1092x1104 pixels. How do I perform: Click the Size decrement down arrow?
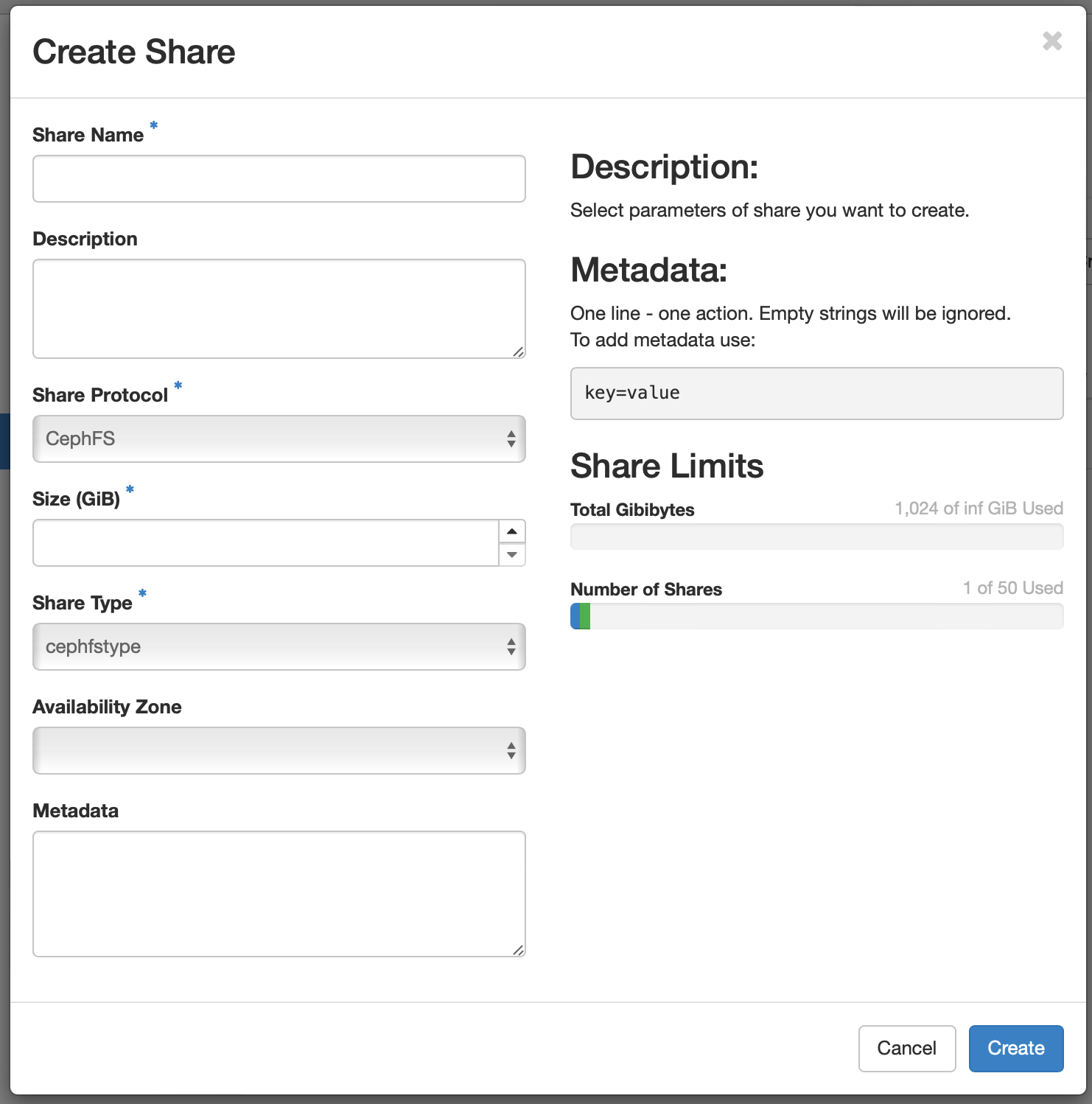[512, 555]
